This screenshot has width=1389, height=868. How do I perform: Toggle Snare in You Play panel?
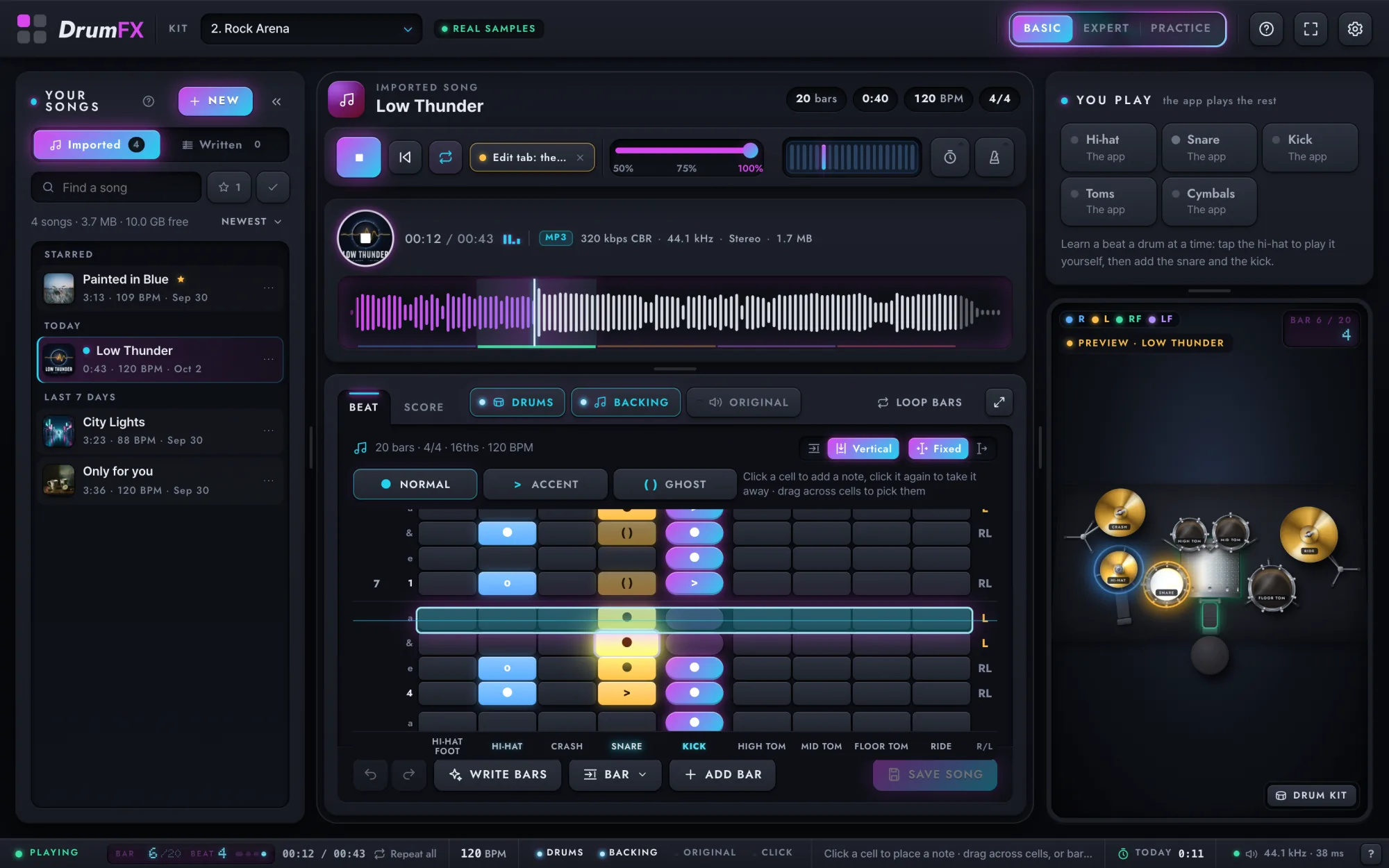(x=1209, y=147)
